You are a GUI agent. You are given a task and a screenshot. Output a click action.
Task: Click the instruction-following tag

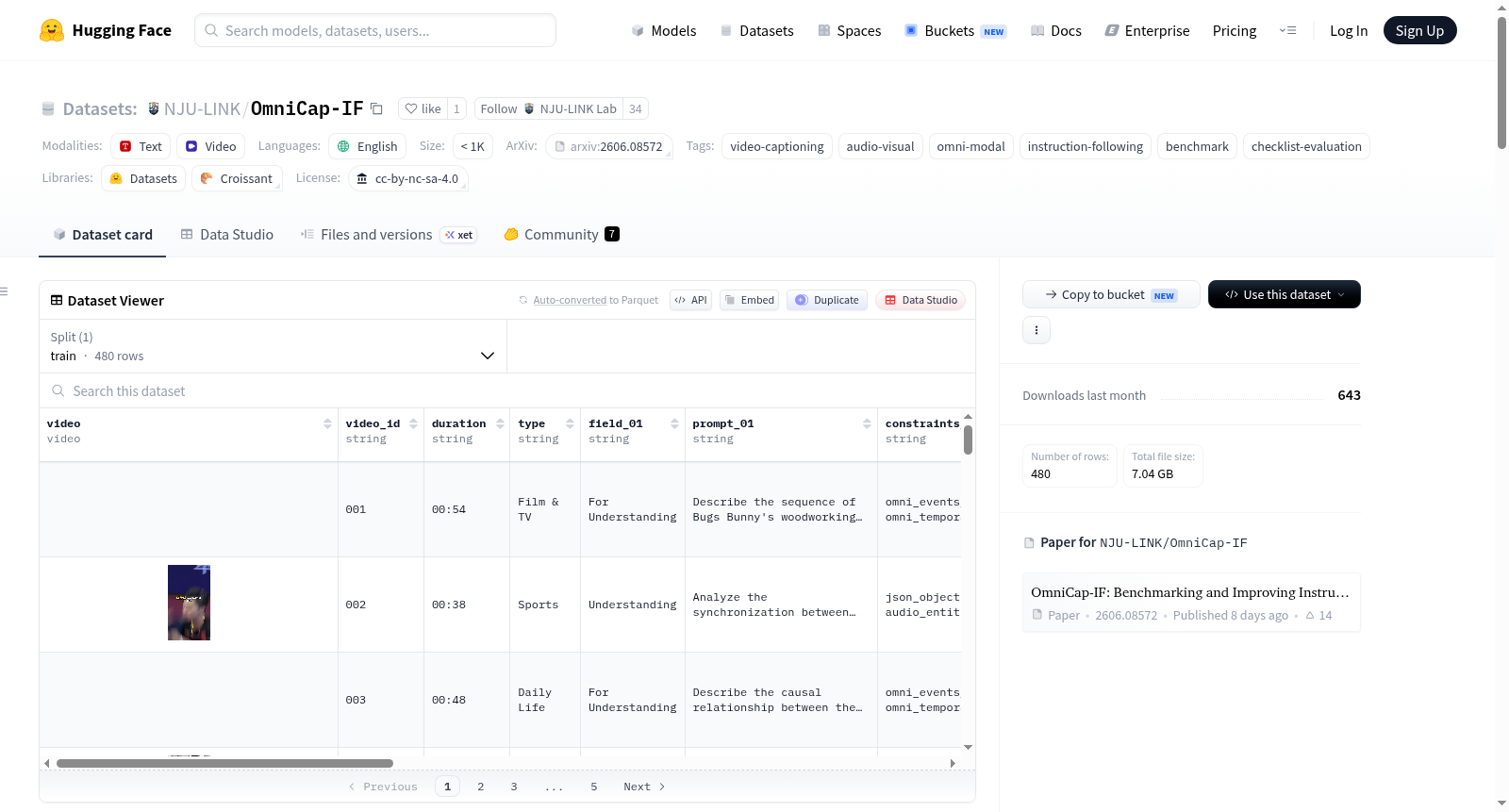[x=1085, y=146]
